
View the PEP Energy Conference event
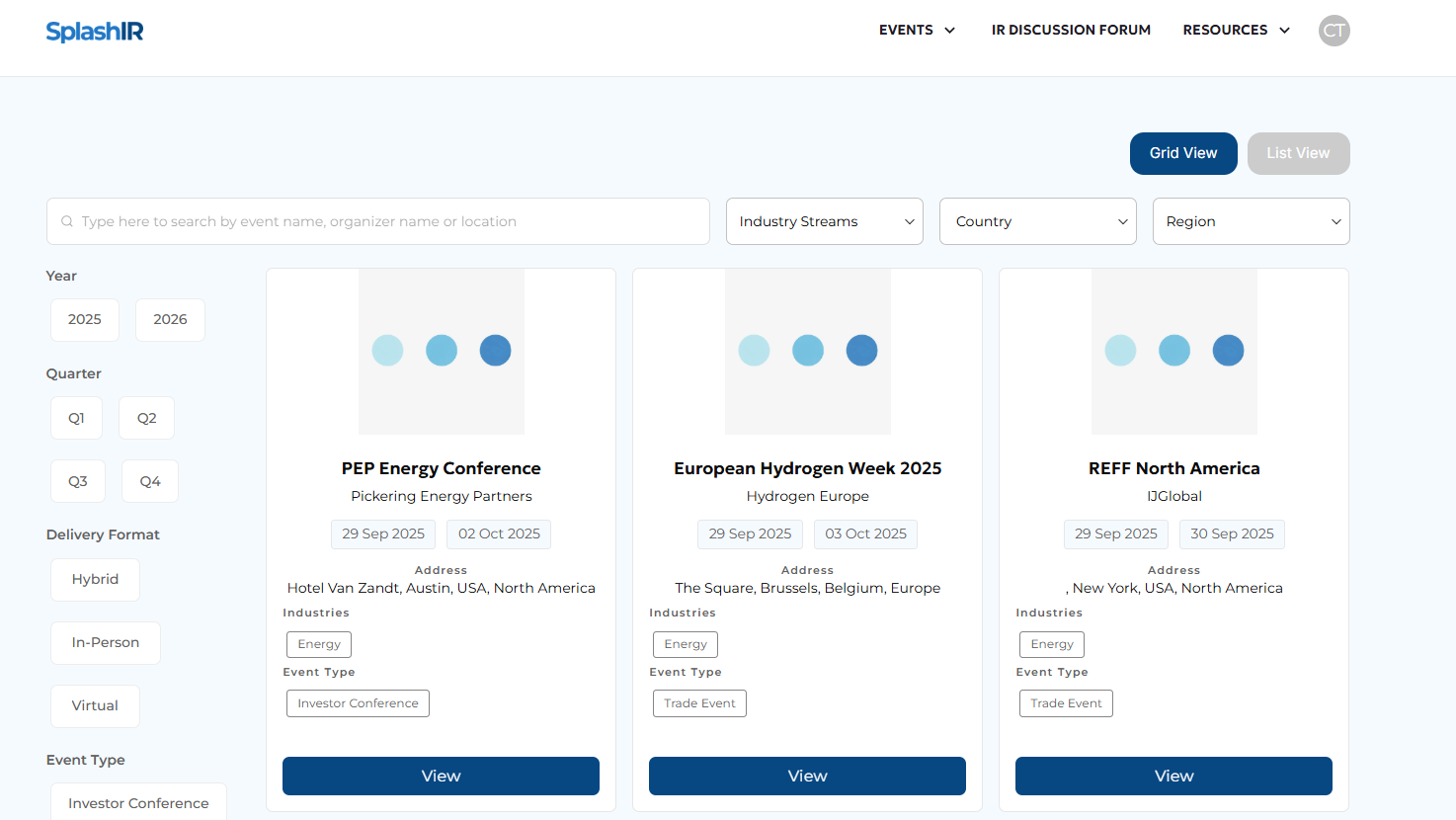click(x=441, y=777)
